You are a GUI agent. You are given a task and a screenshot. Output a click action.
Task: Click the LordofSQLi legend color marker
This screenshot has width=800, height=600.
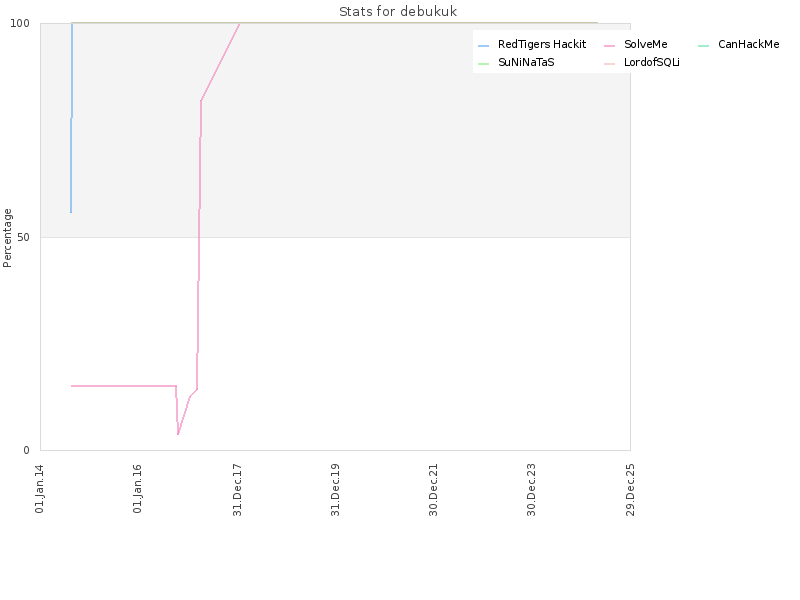coord(609,64)
